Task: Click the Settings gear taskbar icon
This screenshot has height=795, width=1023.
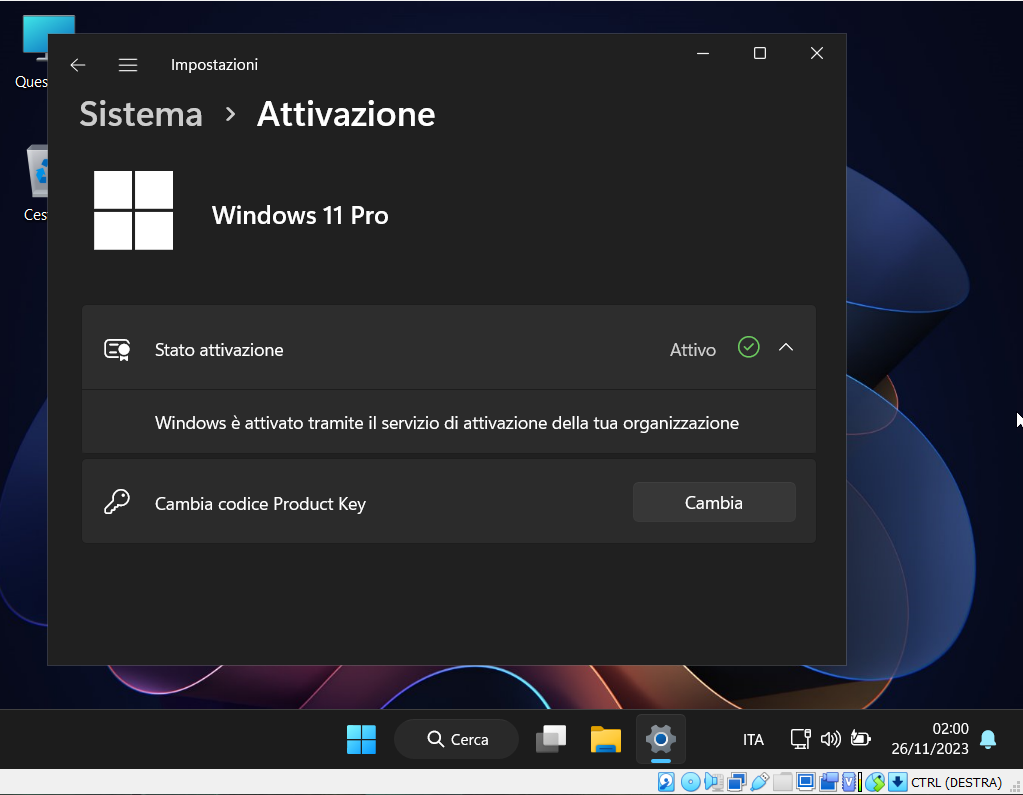Action: (x=661, y=740)
